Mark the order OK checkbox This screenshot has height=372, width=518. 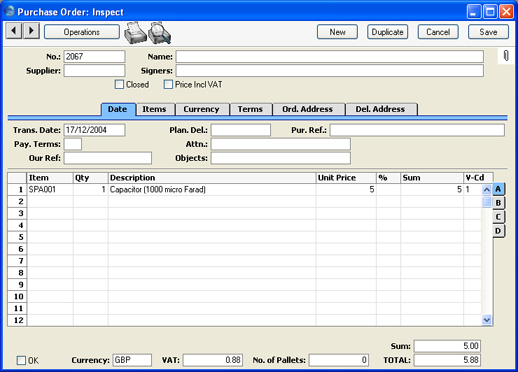coord(21,360)
